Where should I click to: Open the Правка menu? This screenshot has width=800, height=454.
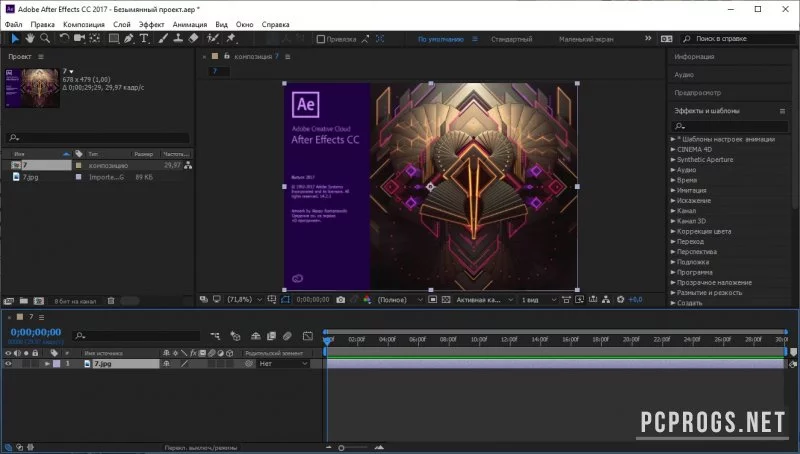(x=42, y=24)
